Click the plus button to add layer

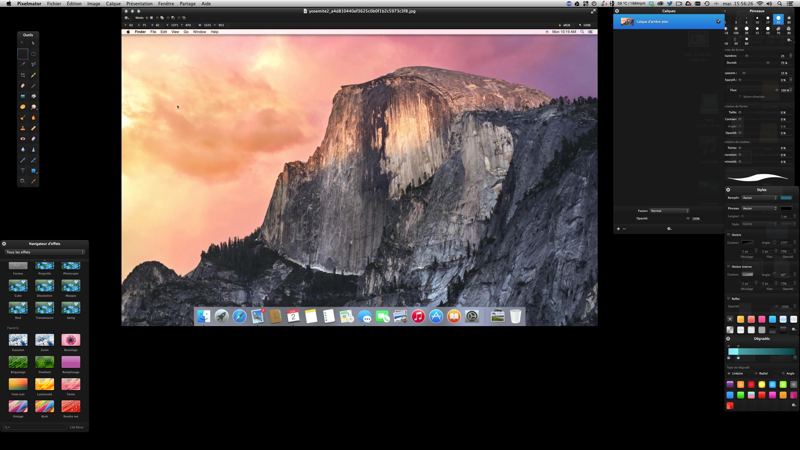618,229
